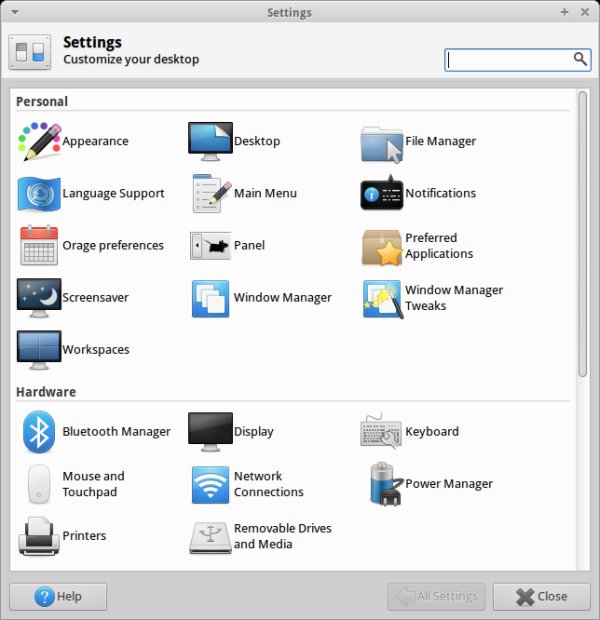Open the Preferred Applications box icon
Image resolution: width=600 pixels, height=620 pixels.
pos(382,248)
